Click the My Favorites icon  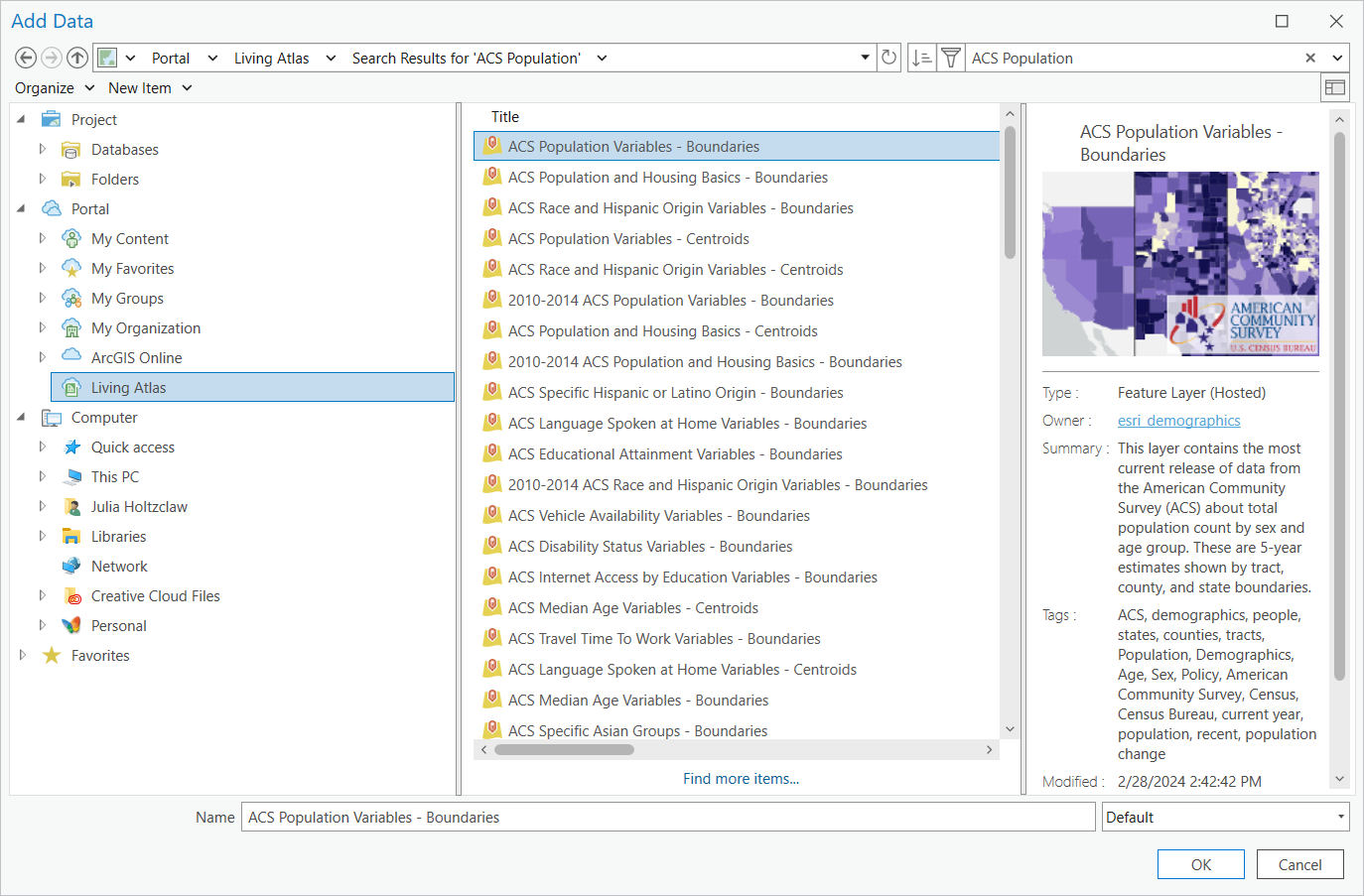[70, 269]
